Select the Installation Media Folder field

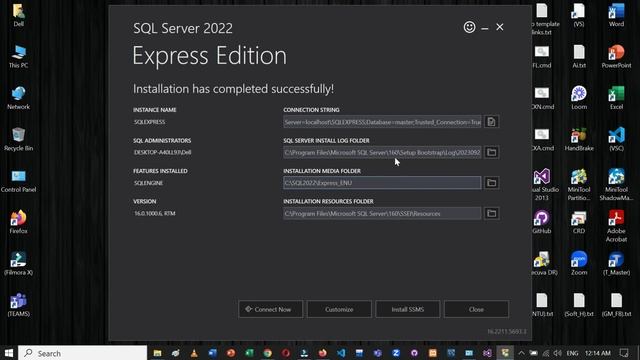(382, 183)
